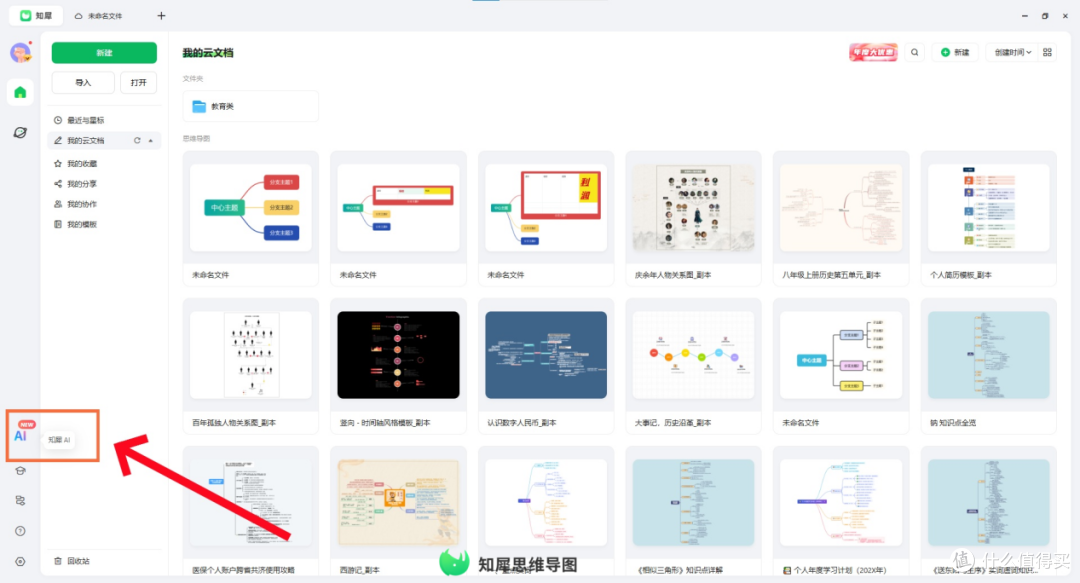
Task: Open the black 竖向-时间轴风格模板_副本 card
Action: click(x=398, y=366)
